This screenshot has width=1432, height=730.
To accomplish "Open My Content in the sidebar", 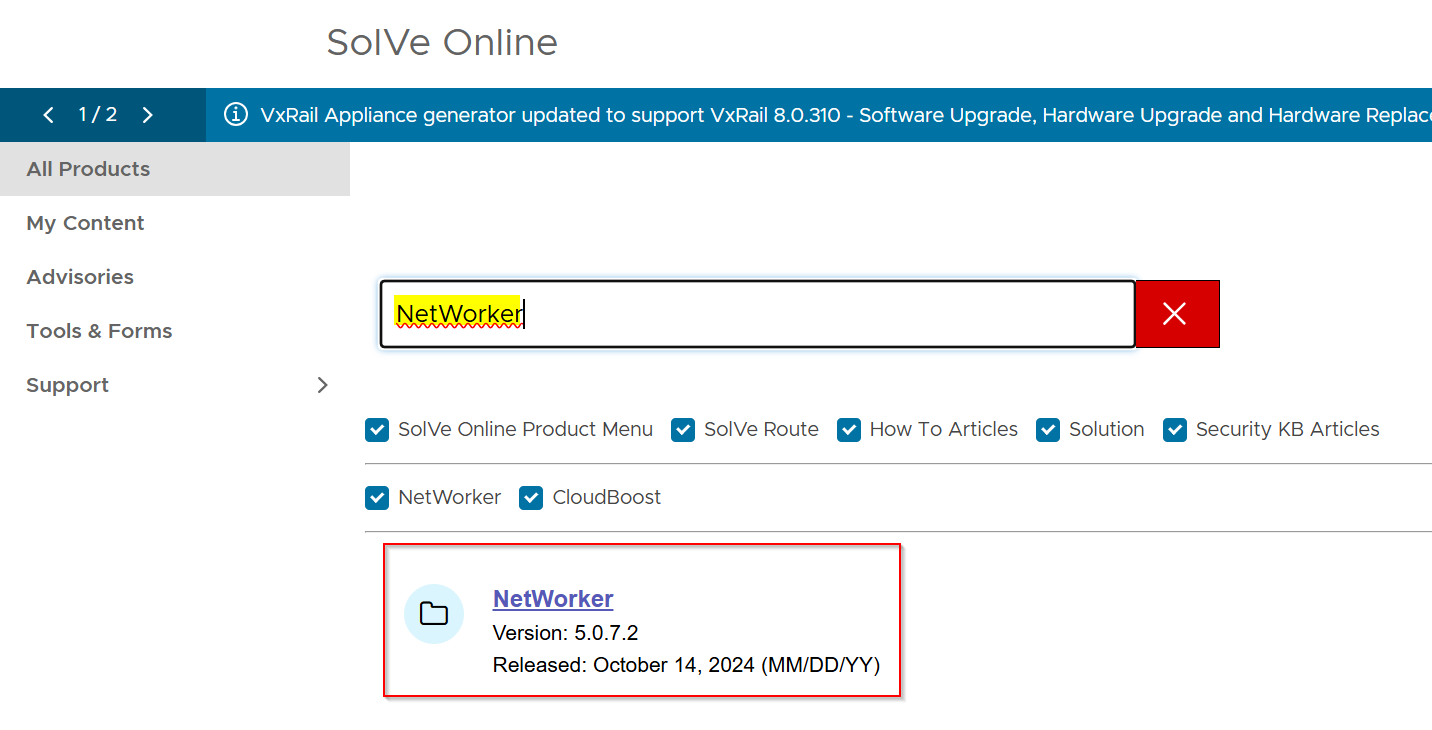I will 85,223.
